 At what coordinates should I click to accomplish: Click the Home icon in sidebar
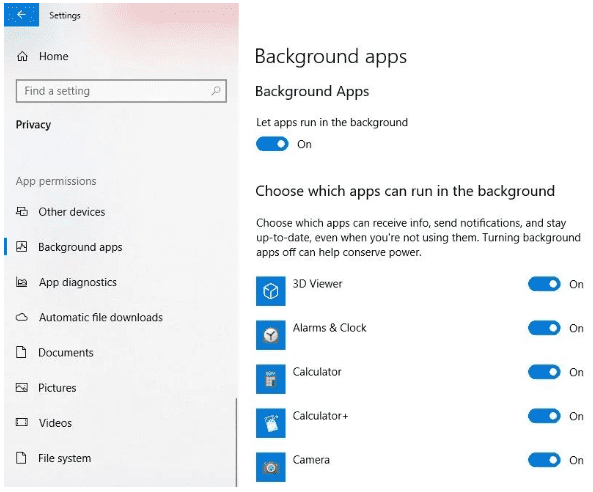pyautogui.click(x=22, y=56)
